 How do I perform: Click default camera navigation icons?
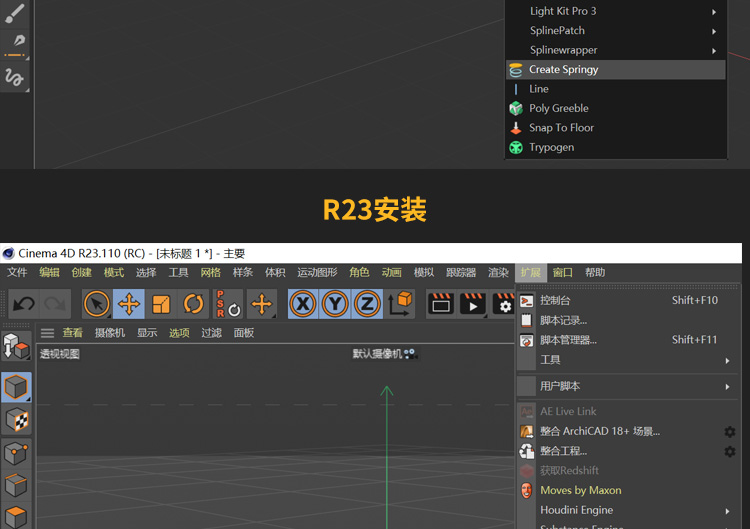click(x=409, y=354)
